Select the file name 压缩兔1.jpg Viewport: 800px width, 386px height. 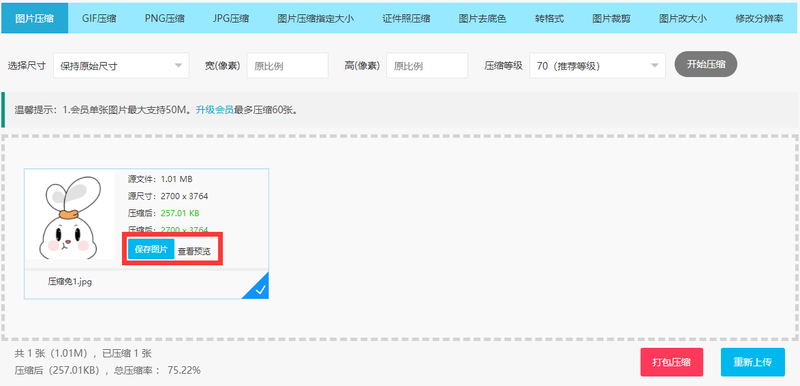(x=70, y=281)
